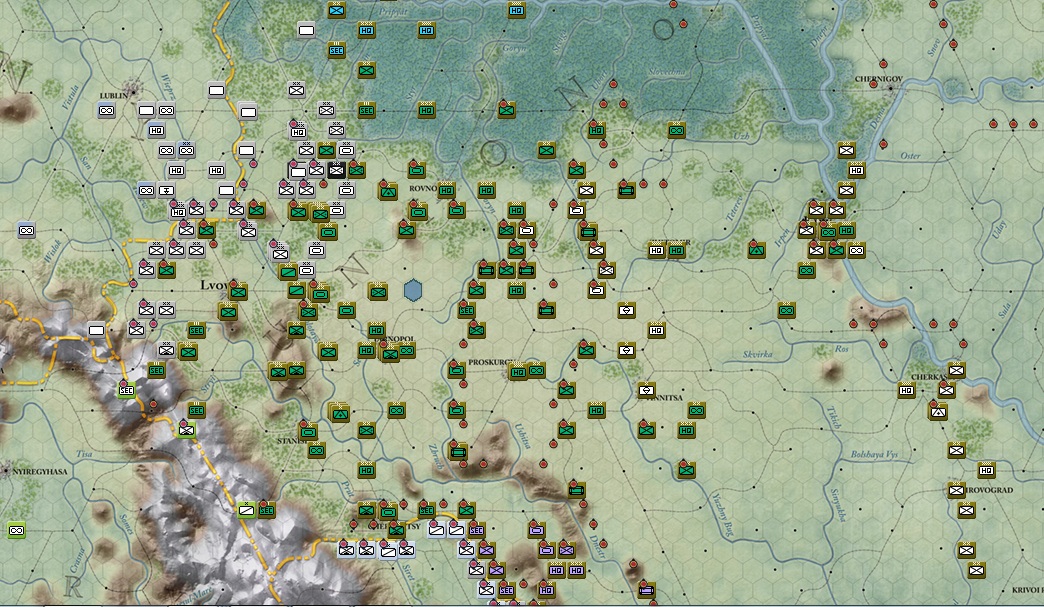Select the white HQ counter above Kirovograd
Image resolution: width=1044 pixels, height=607 pixels.
(x=986, y=471)
